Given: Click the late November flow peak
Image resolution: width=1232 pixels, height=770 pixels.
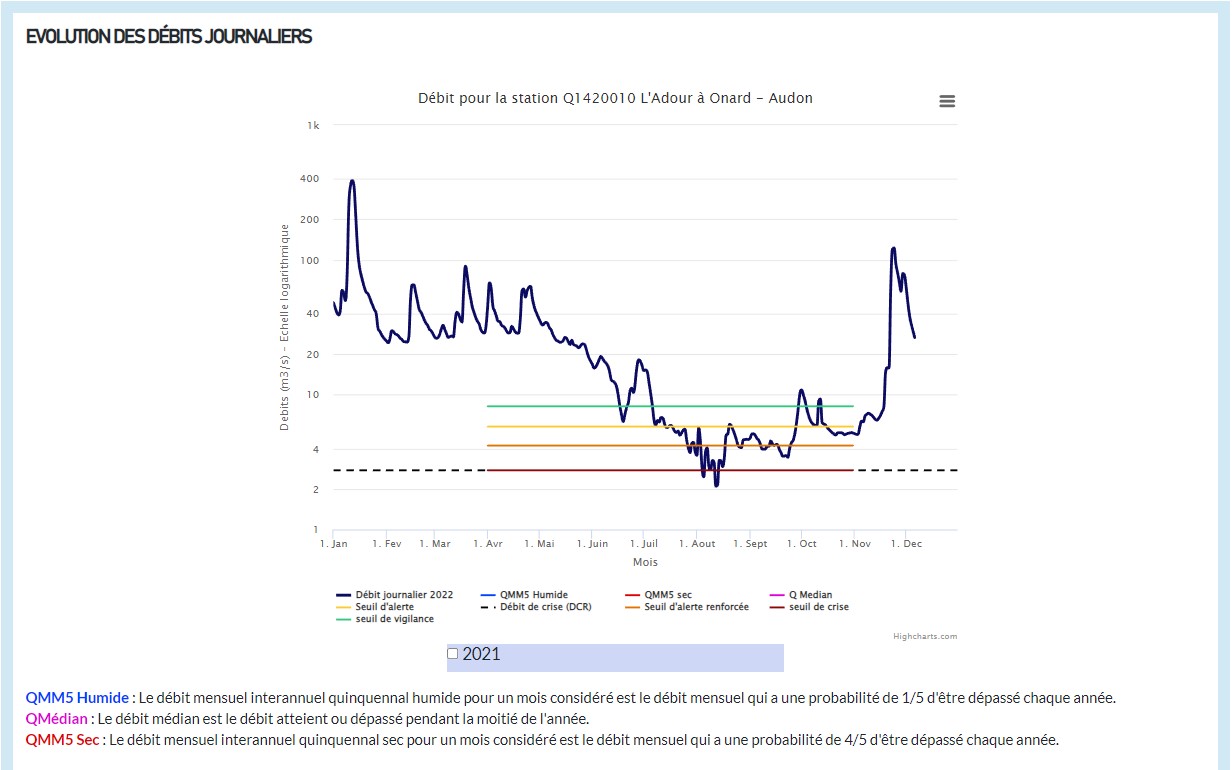Looking at the screenshot, I should coord(893,249).
